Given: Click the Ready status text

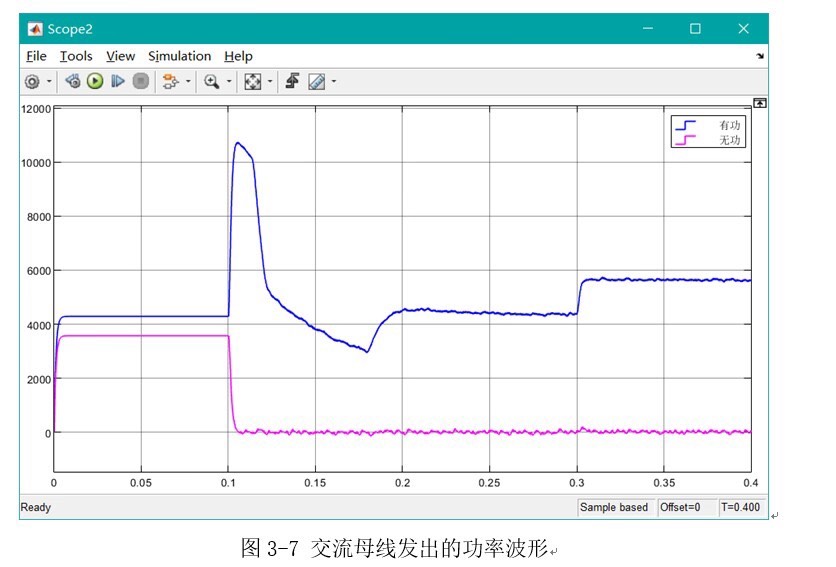Looking at the screenshot, I should (x=36, y=507).
